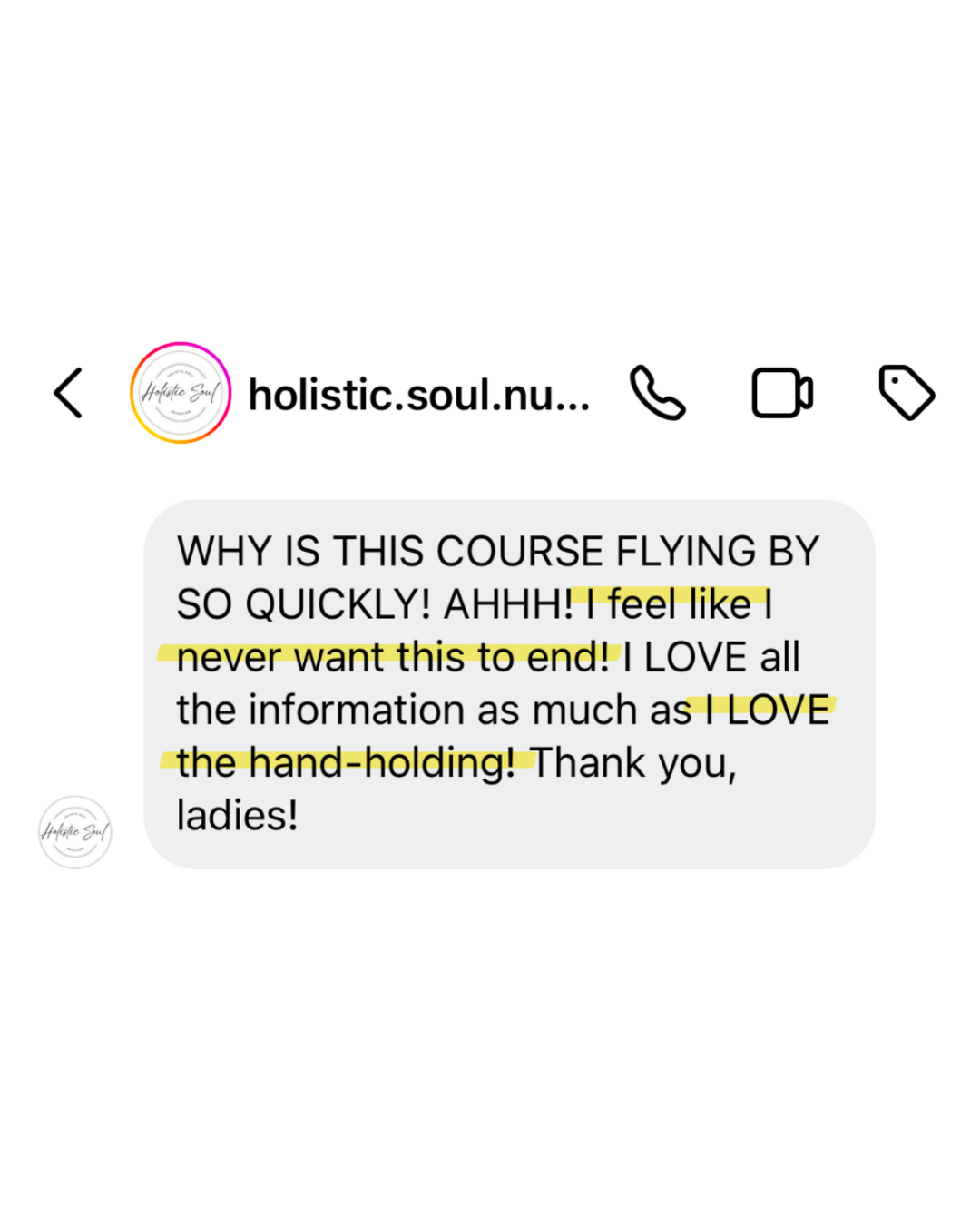980x1225 pixels.
Task: Click the "Thank you," text in the message
Action: [634, 764]
